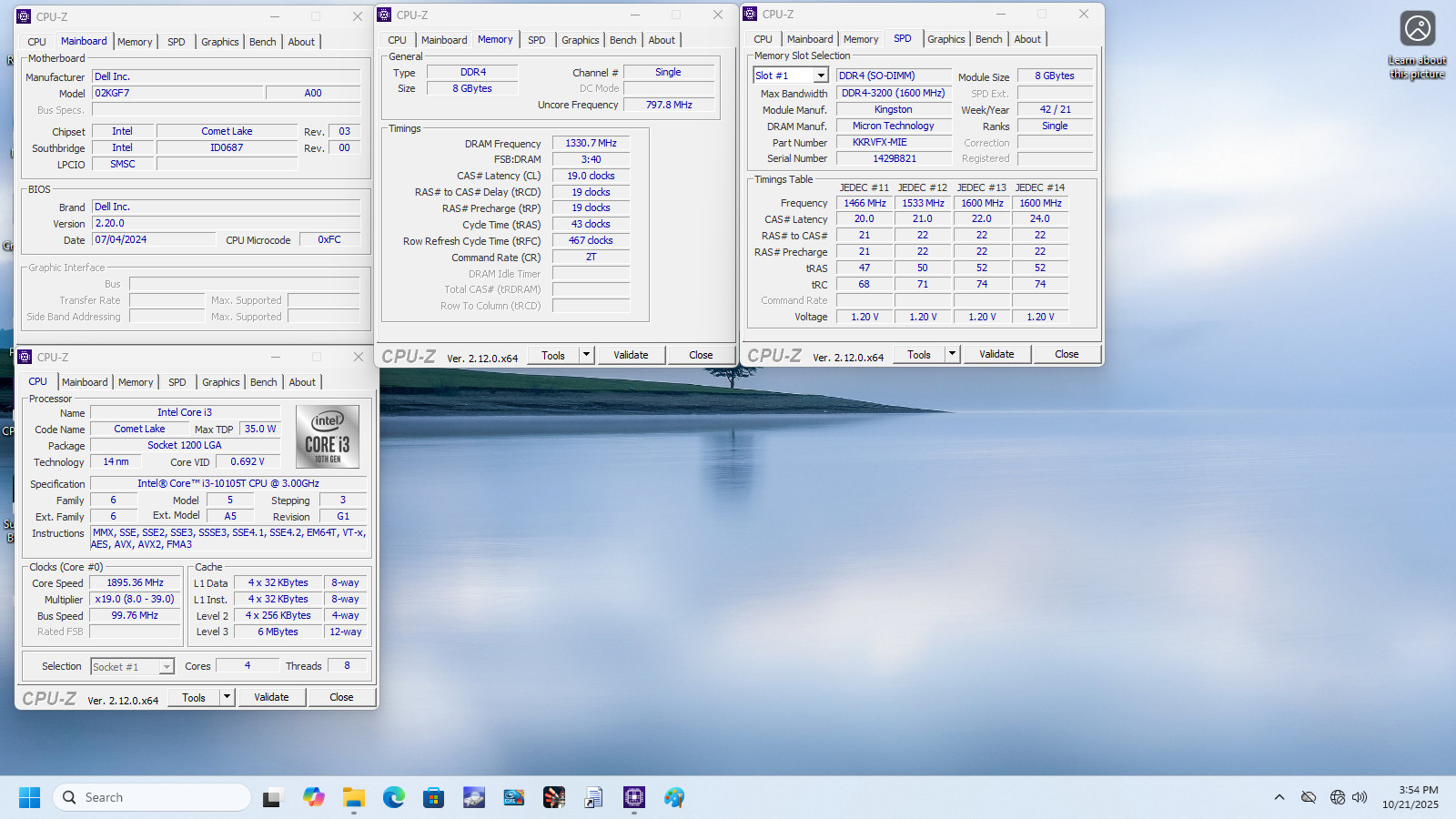1456x819 pixels.
Task: Launch Copilot from the taskbar
Action: 314,797
